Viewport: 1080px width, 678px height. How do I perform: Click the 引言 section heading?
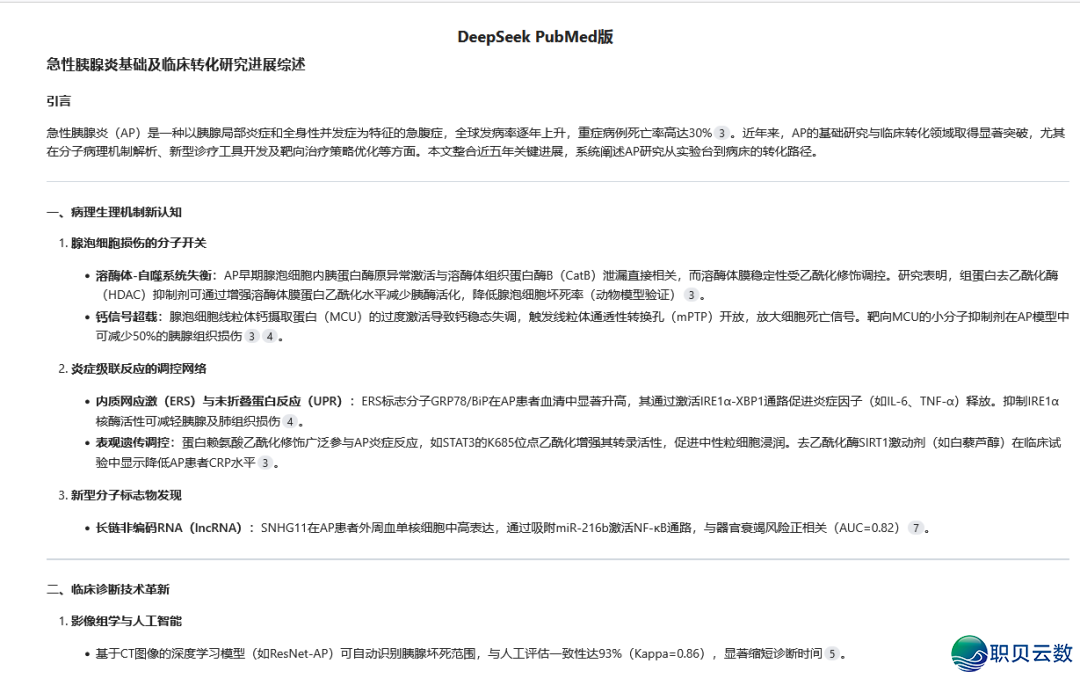pos(54,100)
